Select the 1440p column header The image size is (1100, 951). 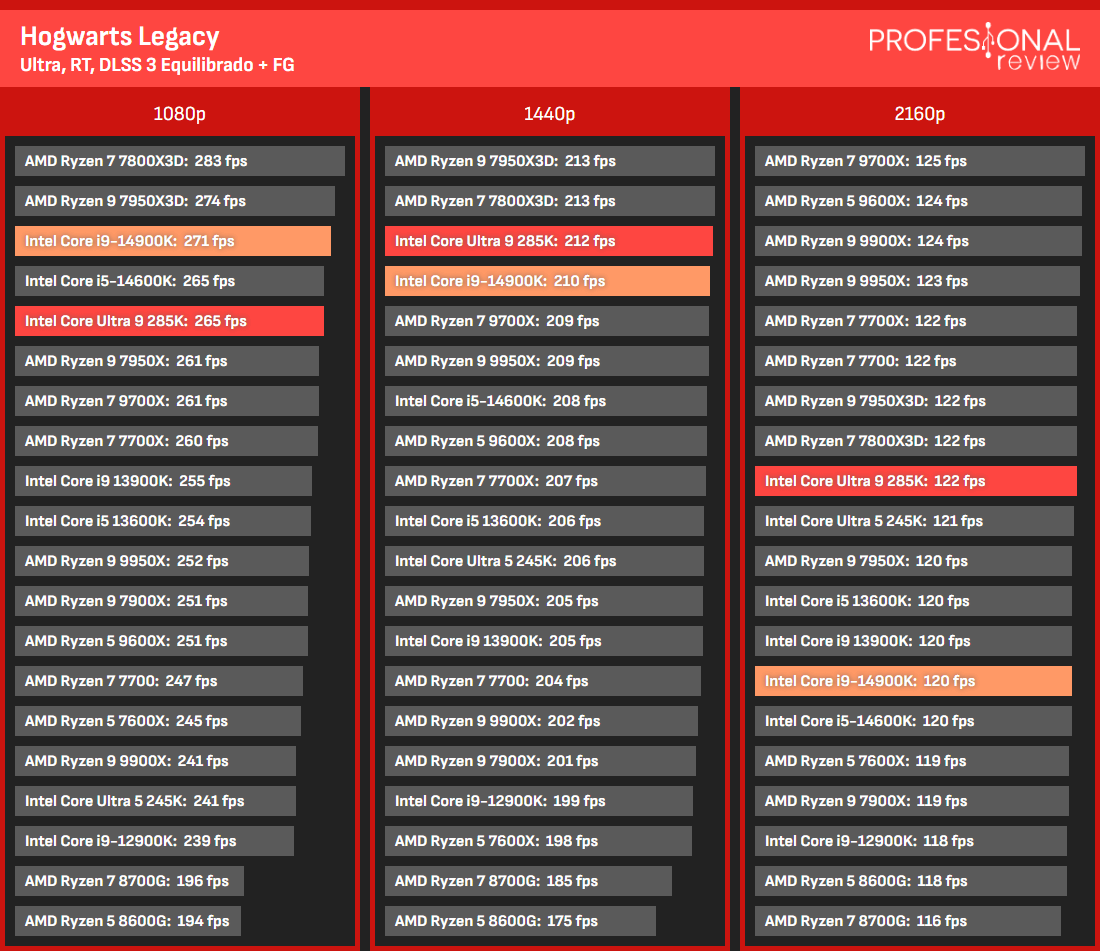point(549,114)
